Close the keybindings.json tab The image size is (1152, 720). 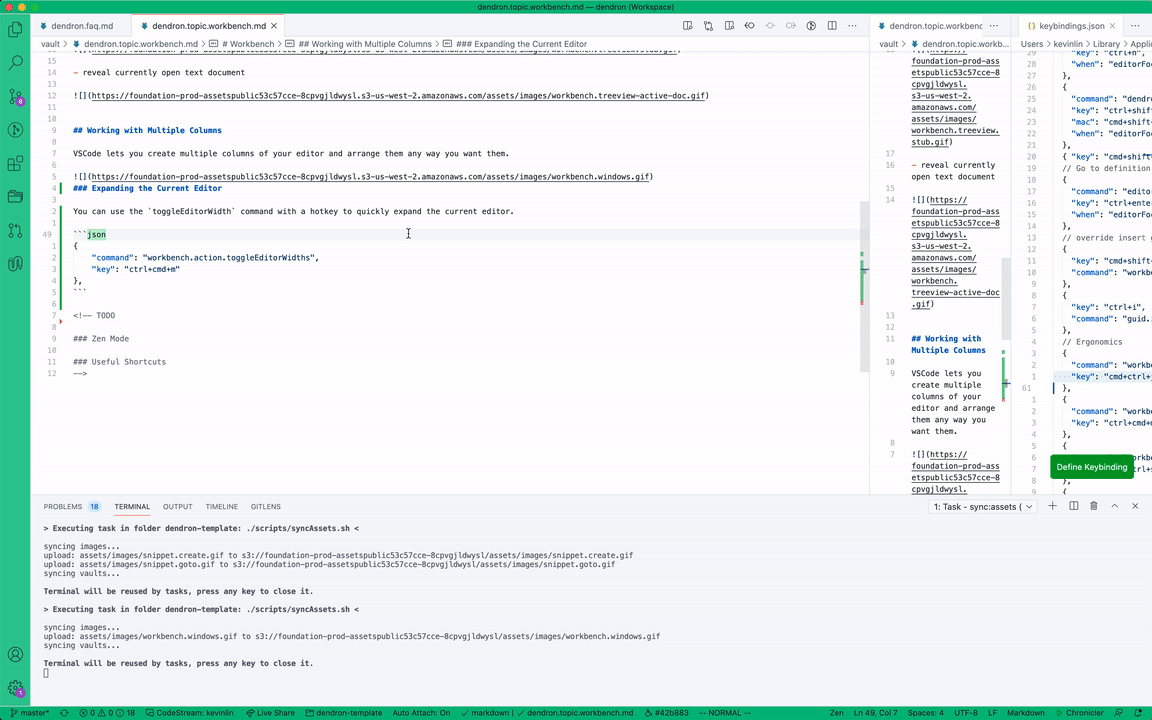[1112, 26]
